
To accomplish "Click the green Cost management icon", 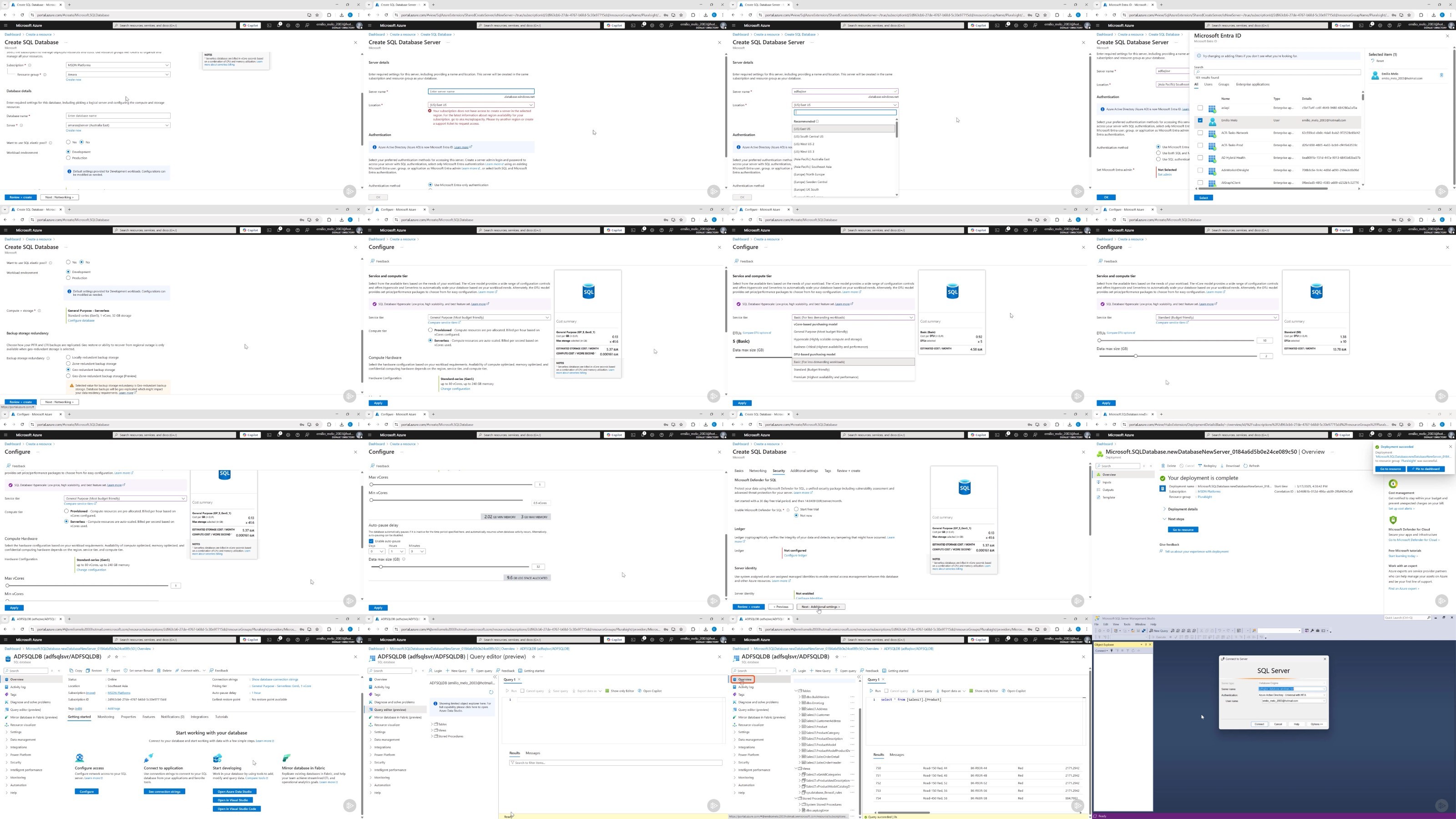I will [x=1393, y=484].
